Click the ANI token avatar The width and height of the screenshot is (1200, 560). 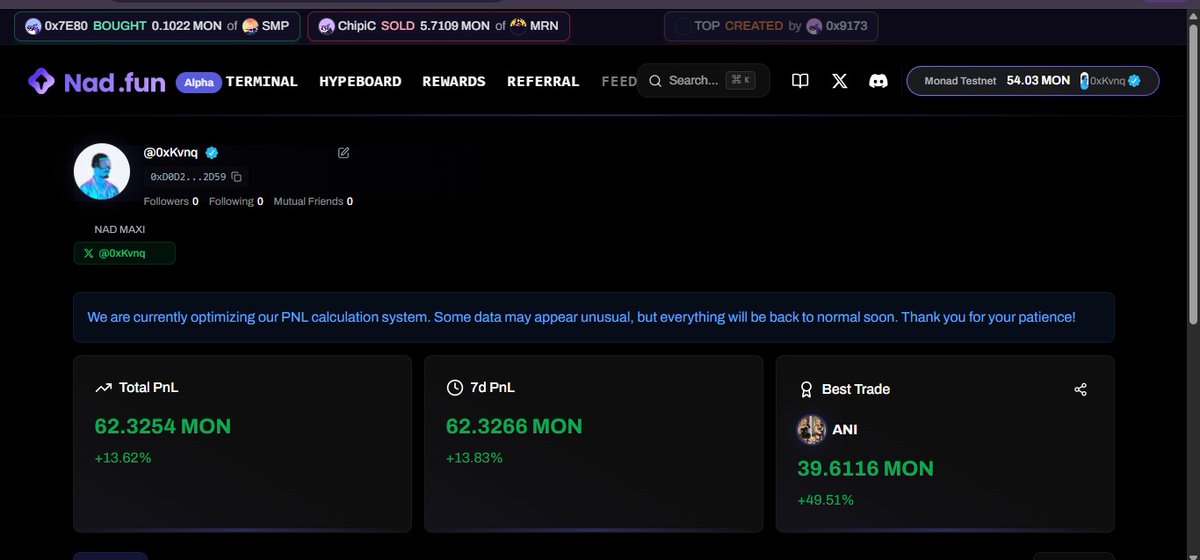pos(811,429)
